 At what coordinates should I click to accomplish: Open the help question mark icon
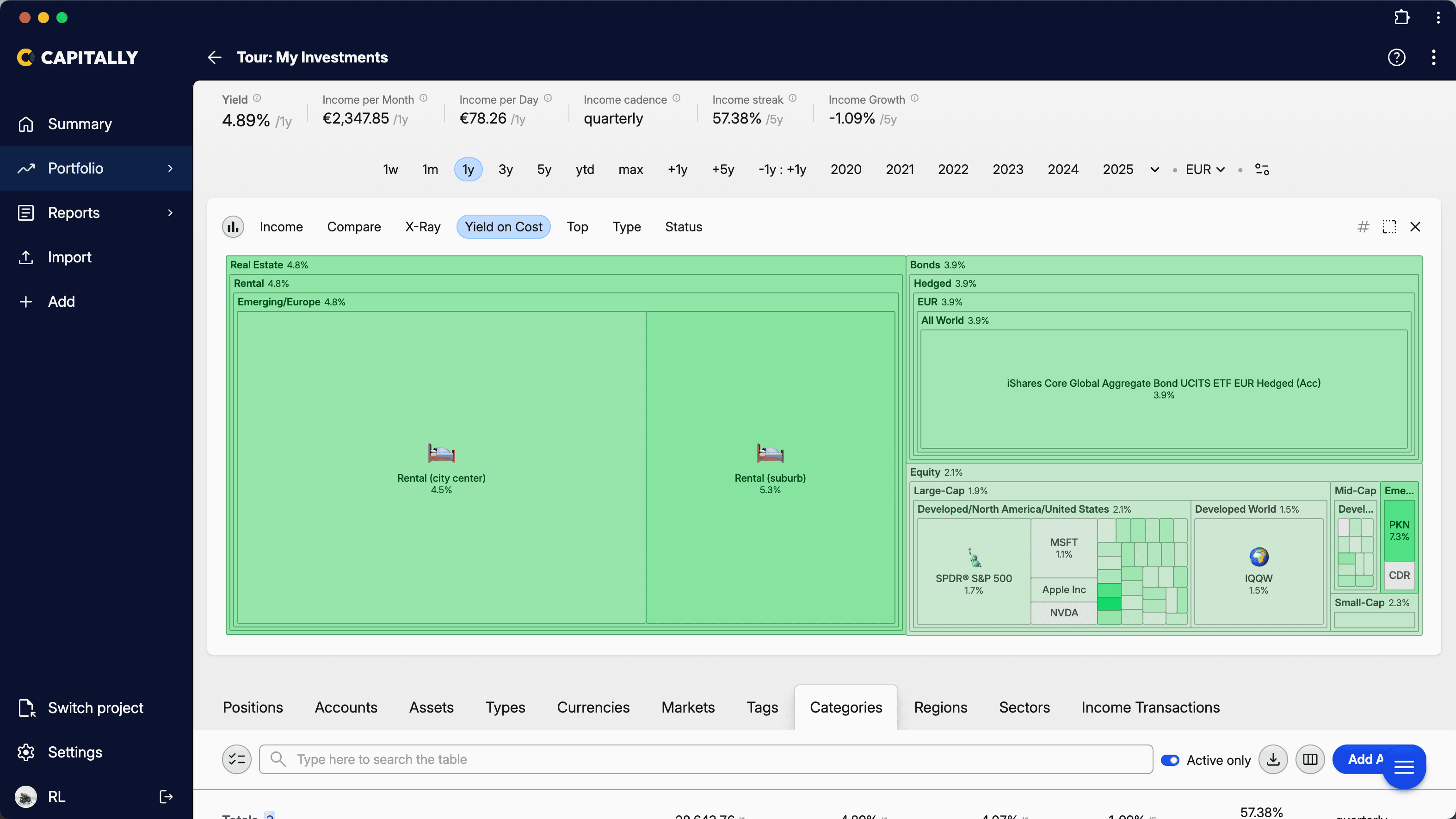pos(1396,57)
